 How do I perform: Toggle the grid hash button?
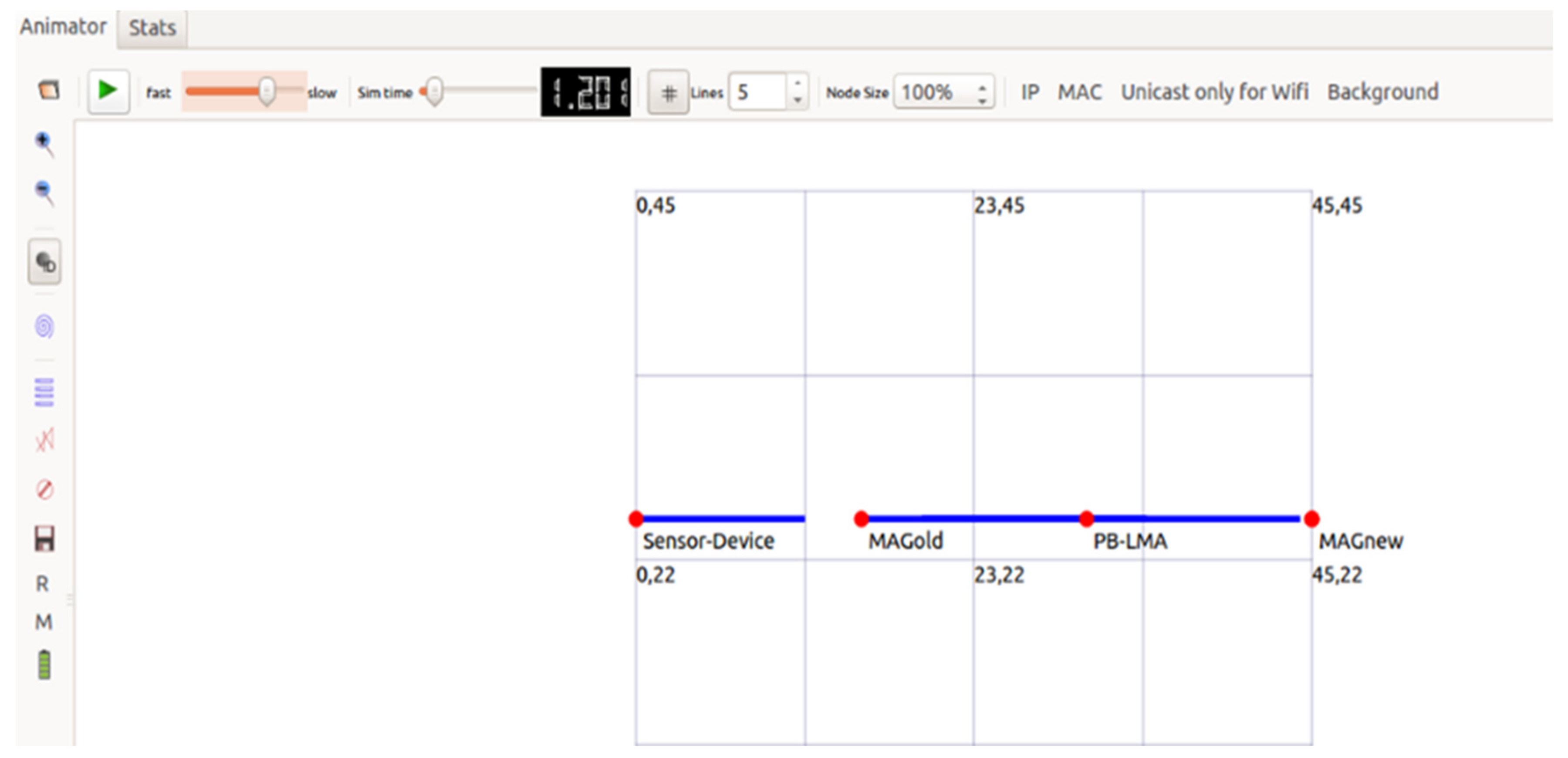pyautogui.click(x=668, y=92)
